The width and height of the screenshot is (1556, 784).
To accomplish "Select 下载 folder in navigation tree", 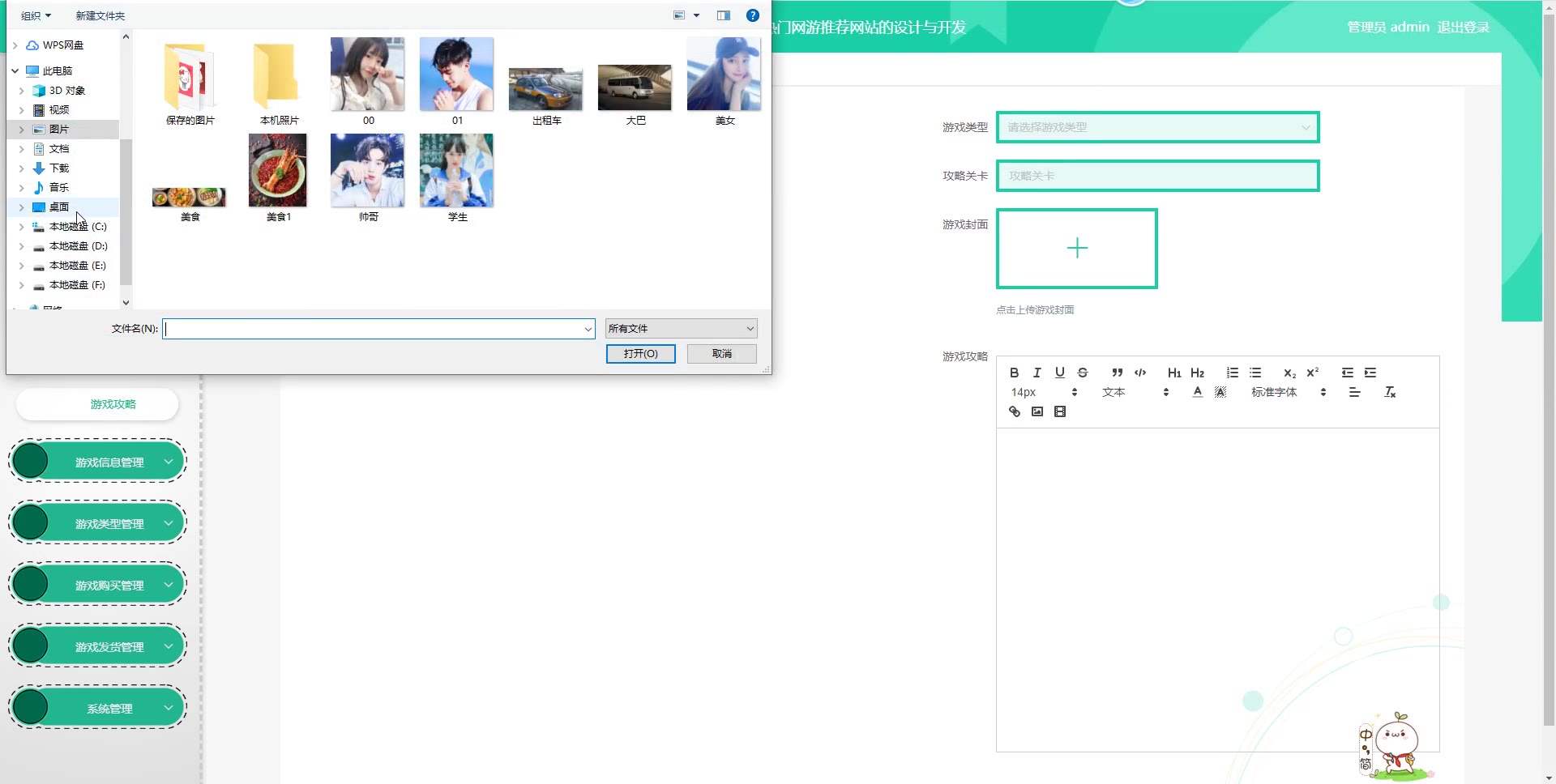I will click(x=59, y=168).
